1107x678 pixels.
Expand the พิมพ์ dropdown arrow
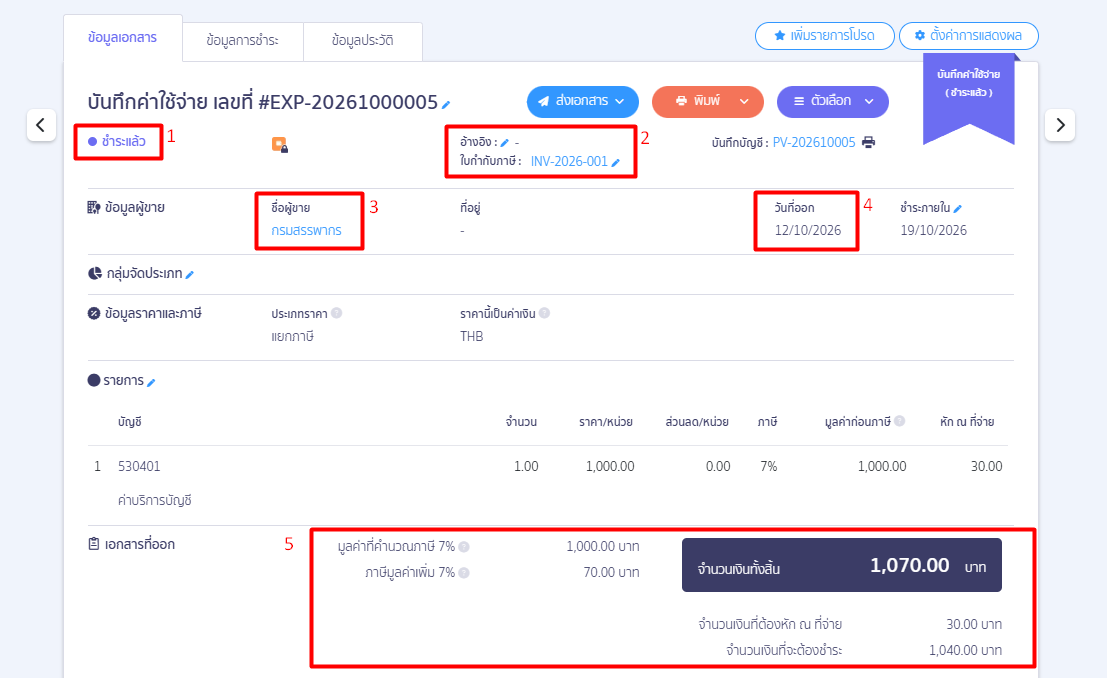pos(744,102)
